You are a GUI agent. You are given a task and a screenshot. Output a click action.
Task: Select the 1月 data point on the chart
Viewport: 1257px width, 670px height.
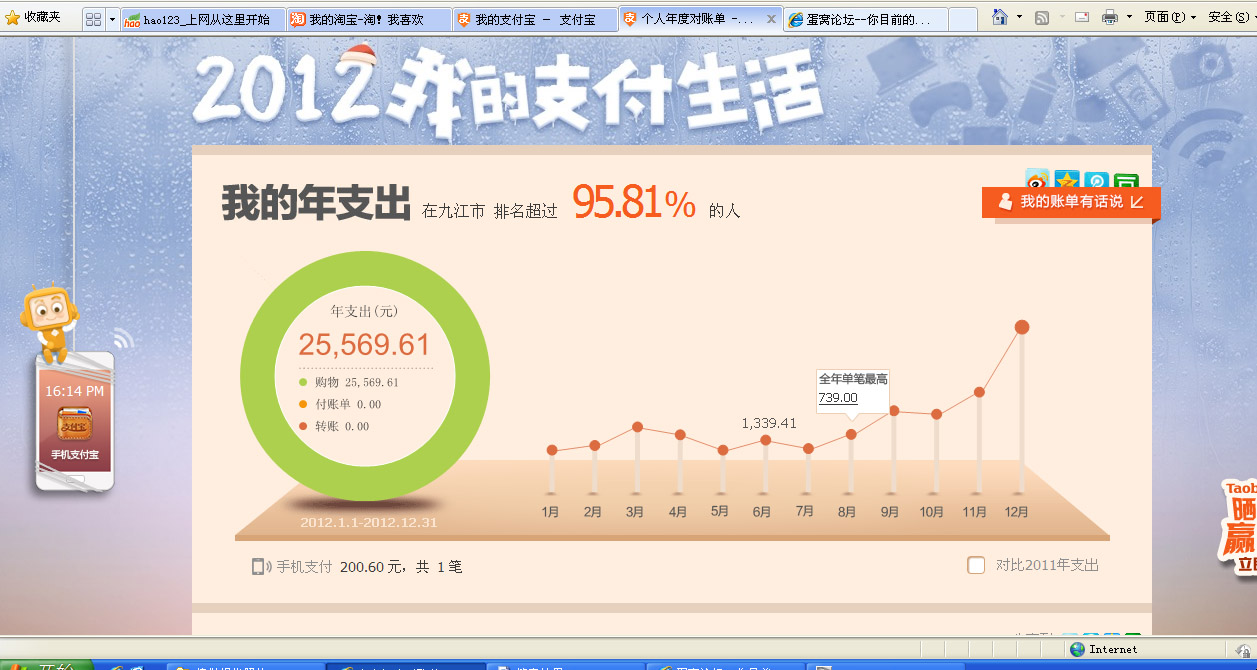click(x=551, y=450)
